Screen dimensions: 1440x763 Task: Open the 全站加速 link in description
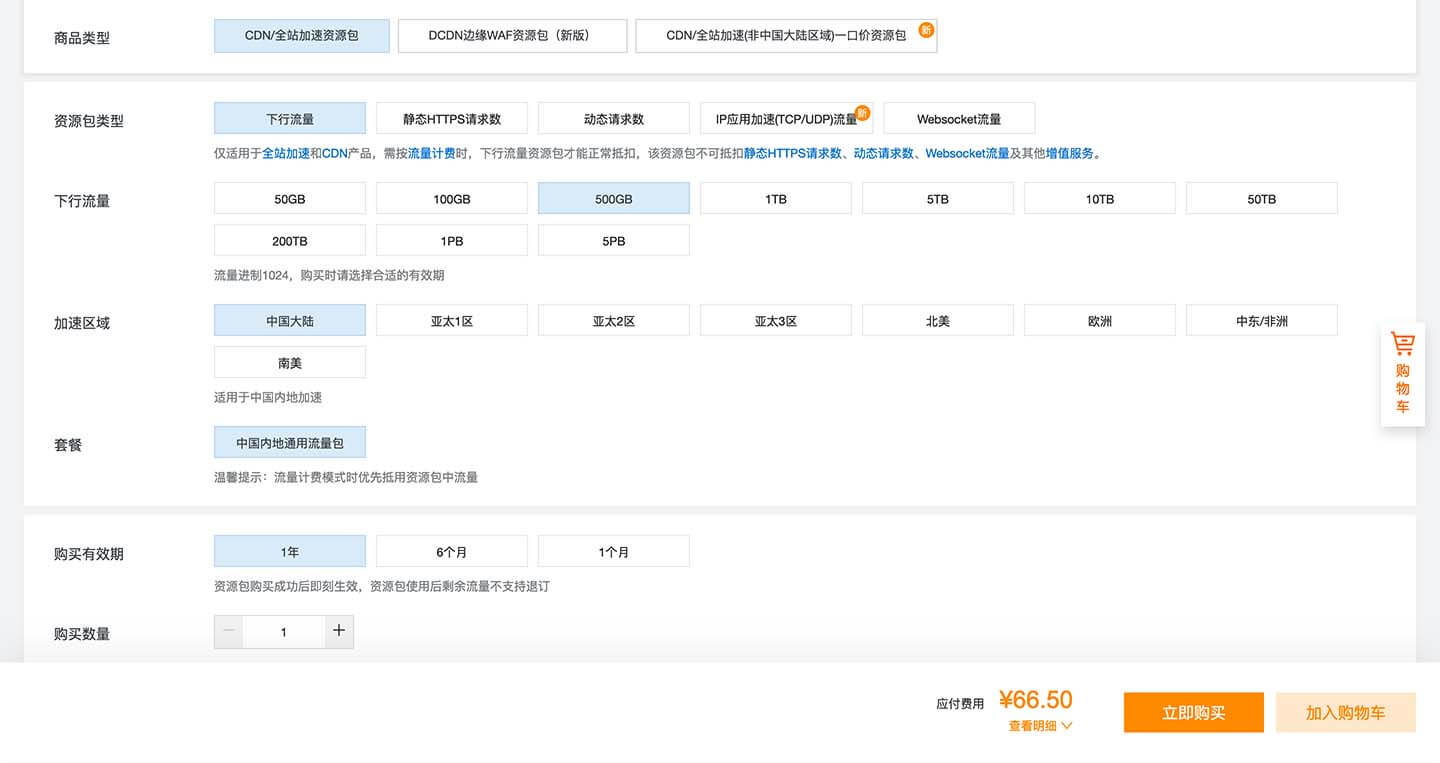point(286,153)
